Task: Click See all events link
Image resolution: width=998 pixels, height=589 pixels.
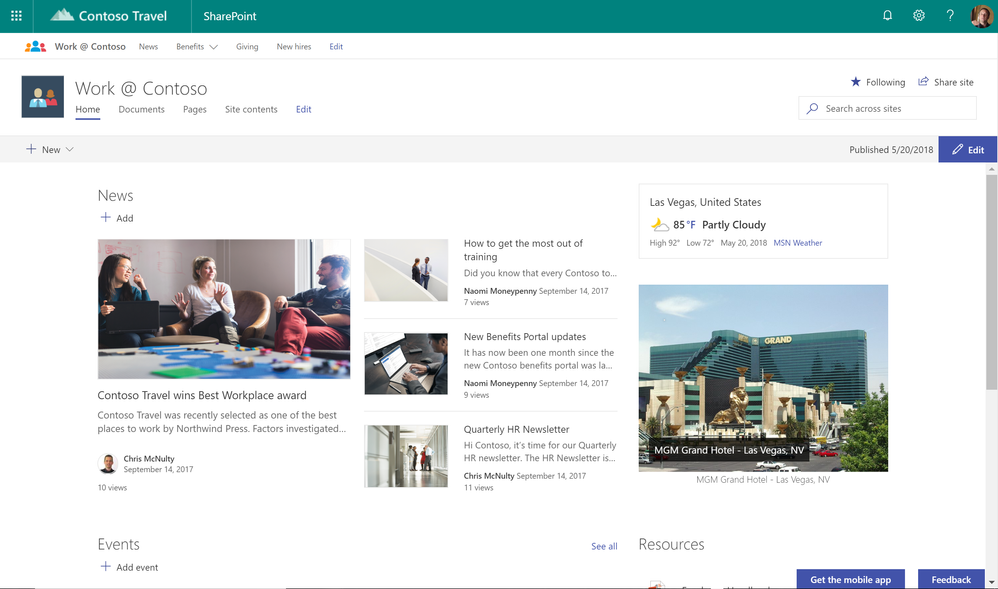Action: click(x=604, y=546)
